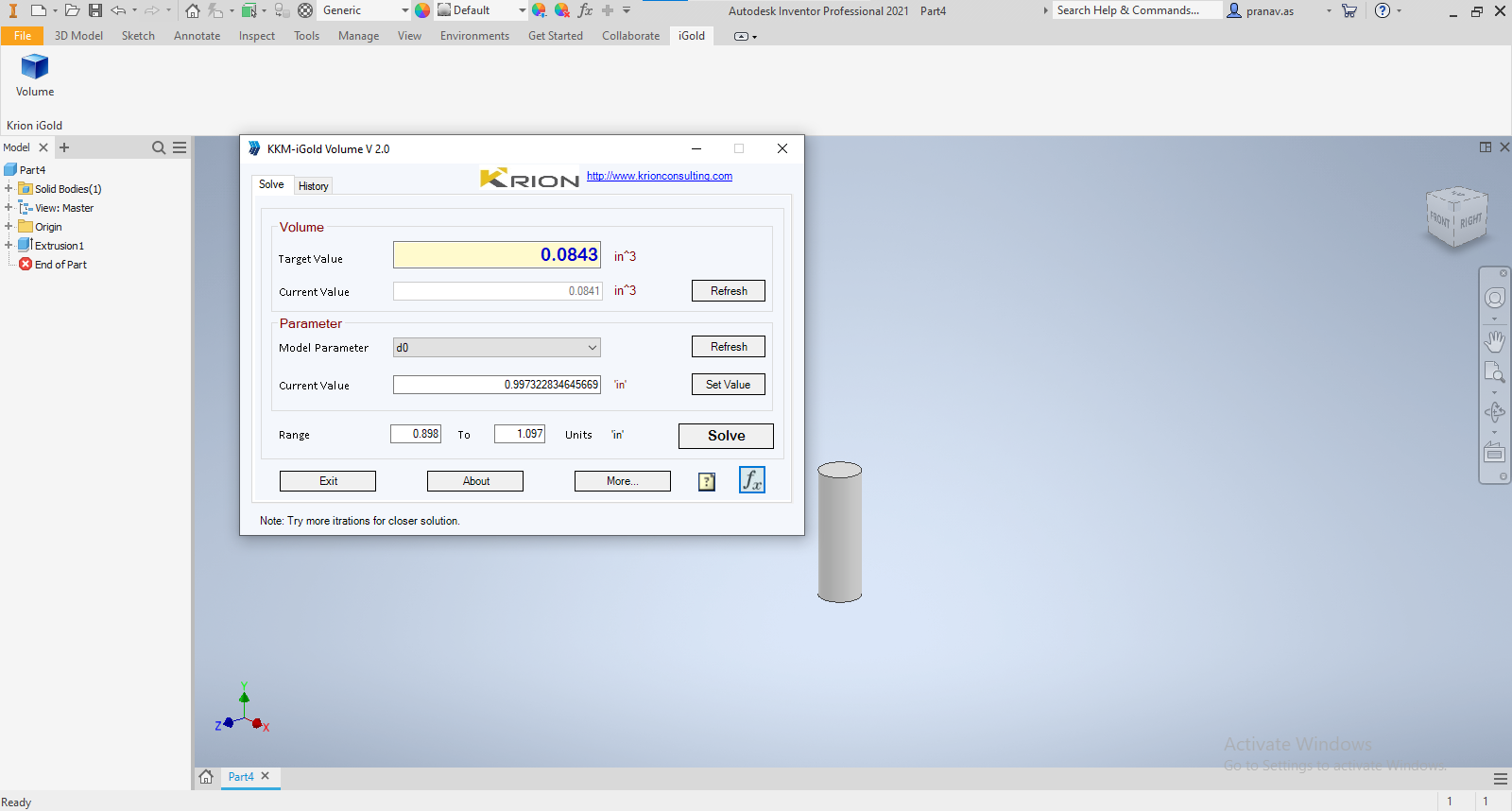Undo the last action

[x=118, y=10]
